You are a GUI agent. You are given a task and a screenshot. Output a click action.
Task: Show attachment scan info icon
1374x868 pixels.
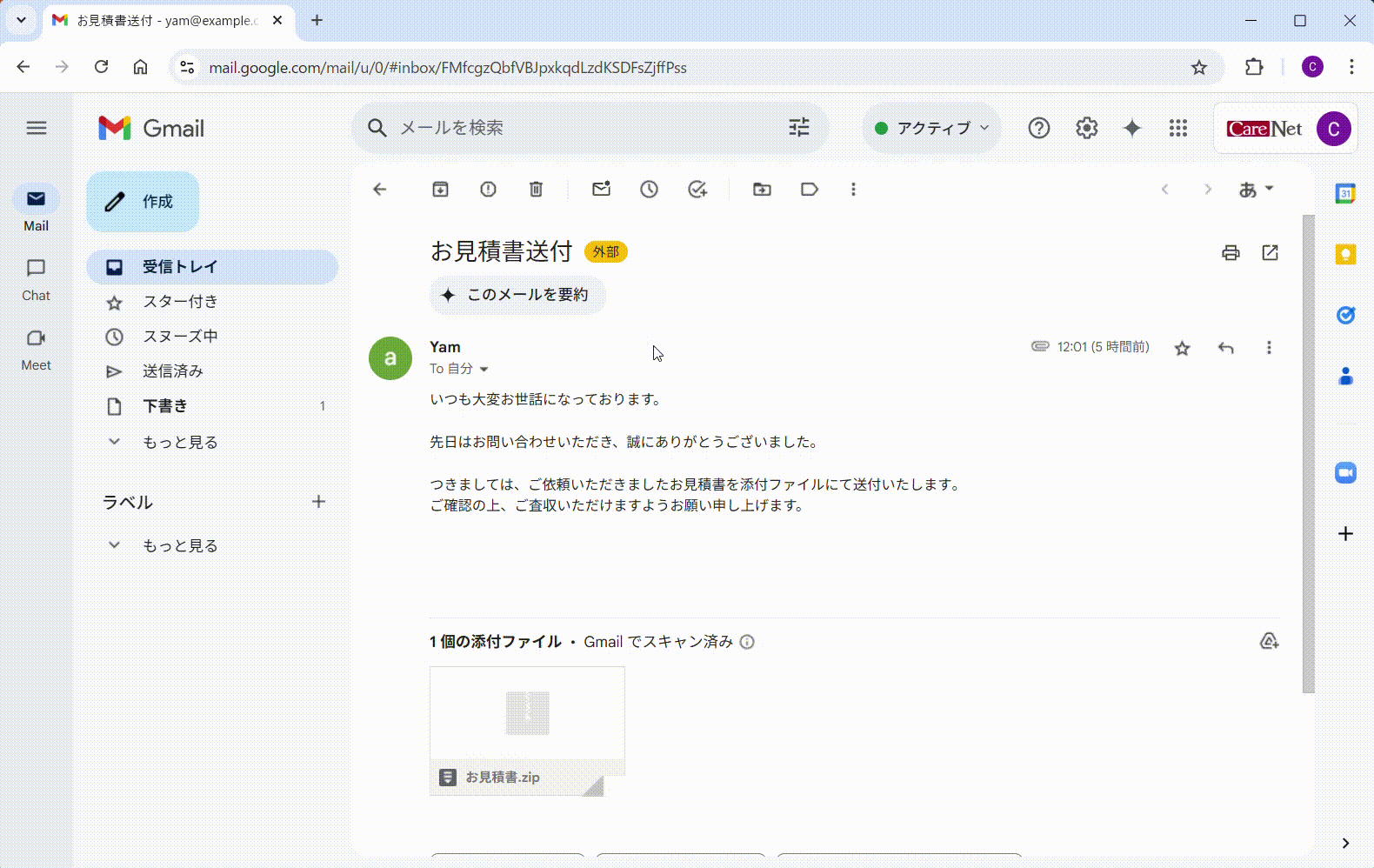pyautogui.click(x=747, y=642)
